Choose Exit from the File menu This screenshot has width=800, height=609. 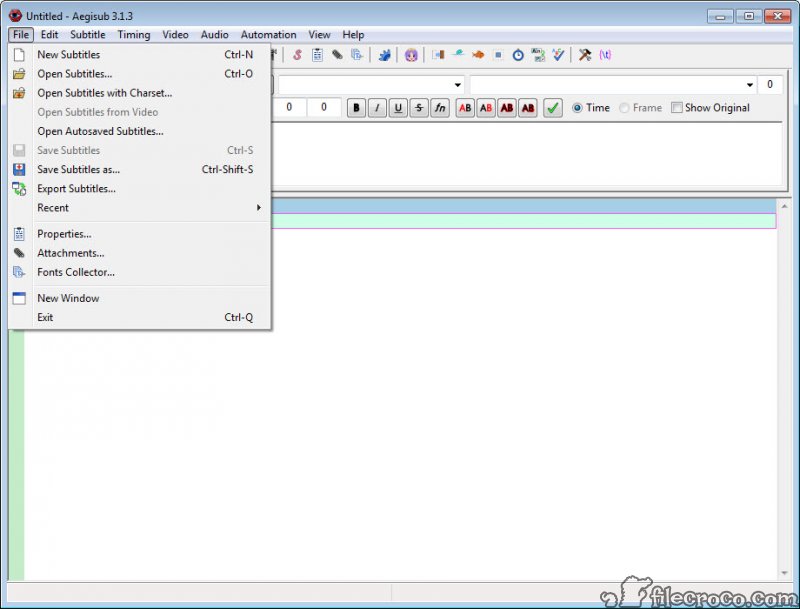click(x=139, y=317)
